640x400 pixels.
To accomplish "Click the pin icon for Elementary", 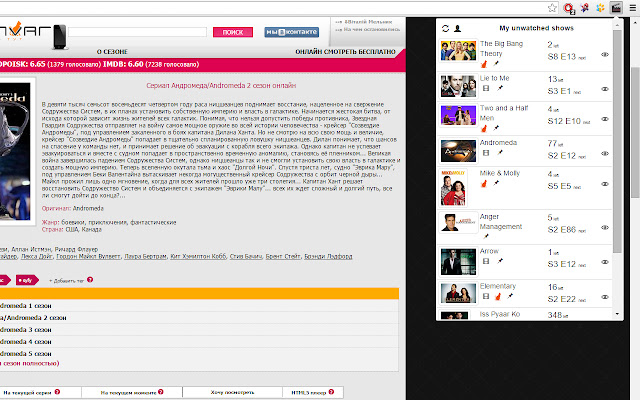I will coord(510,296).
